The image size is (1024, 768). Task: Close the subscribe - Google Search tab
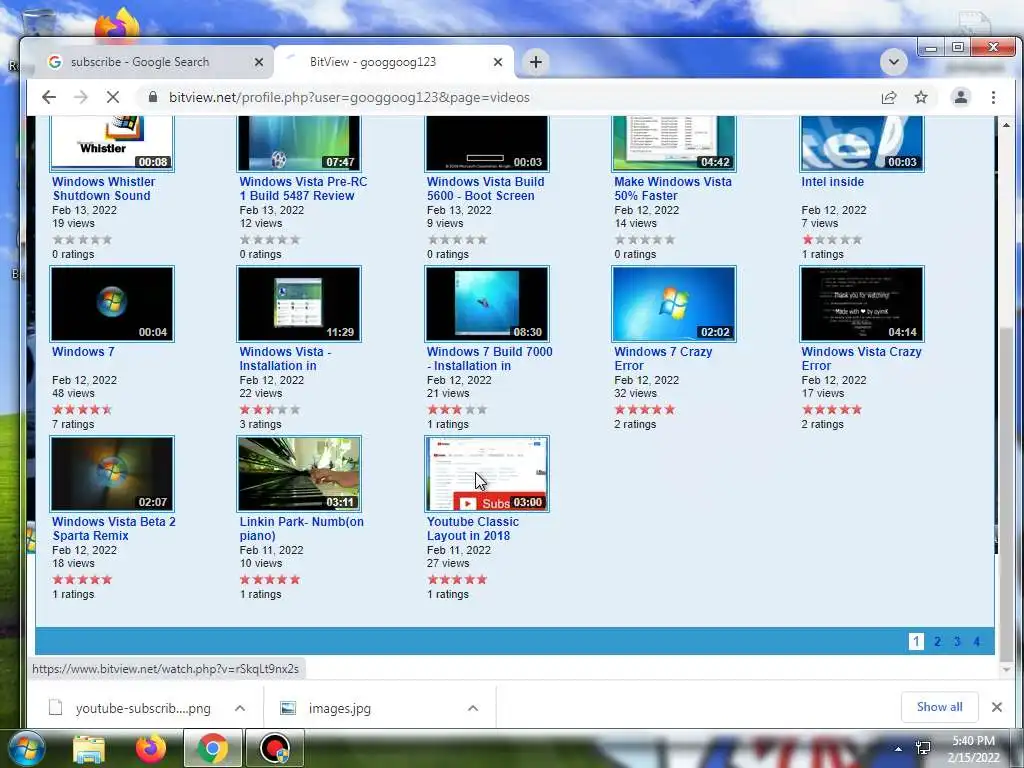pos(259,62)
